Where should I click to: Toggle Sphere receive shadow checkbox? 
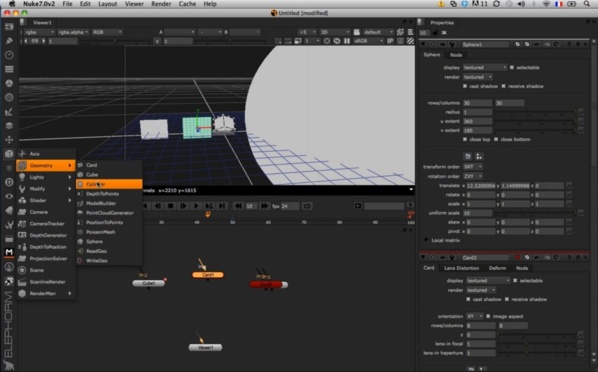504,86
